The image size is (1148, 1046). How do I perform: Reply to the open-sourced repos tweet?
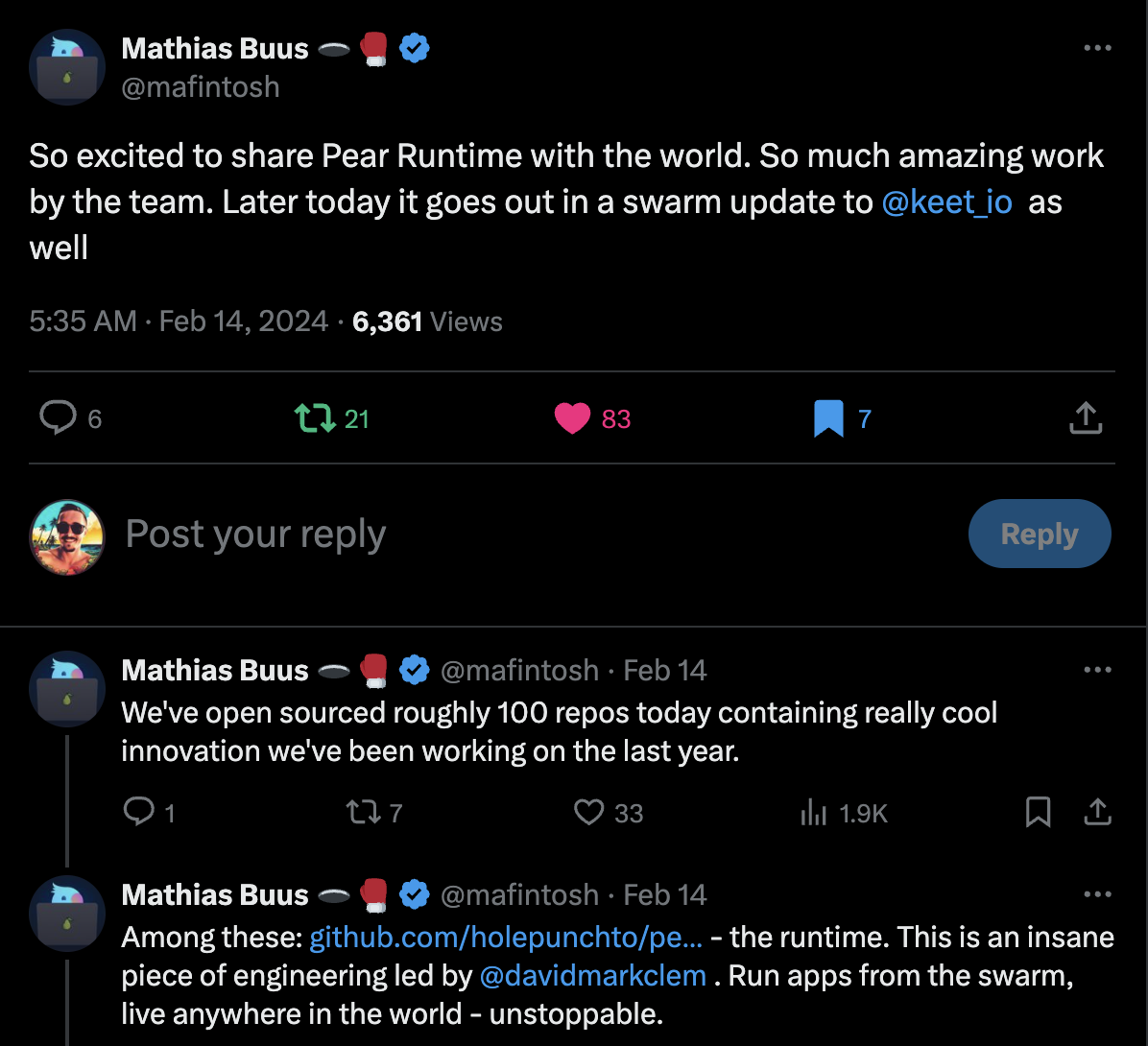tap(139, 814)
